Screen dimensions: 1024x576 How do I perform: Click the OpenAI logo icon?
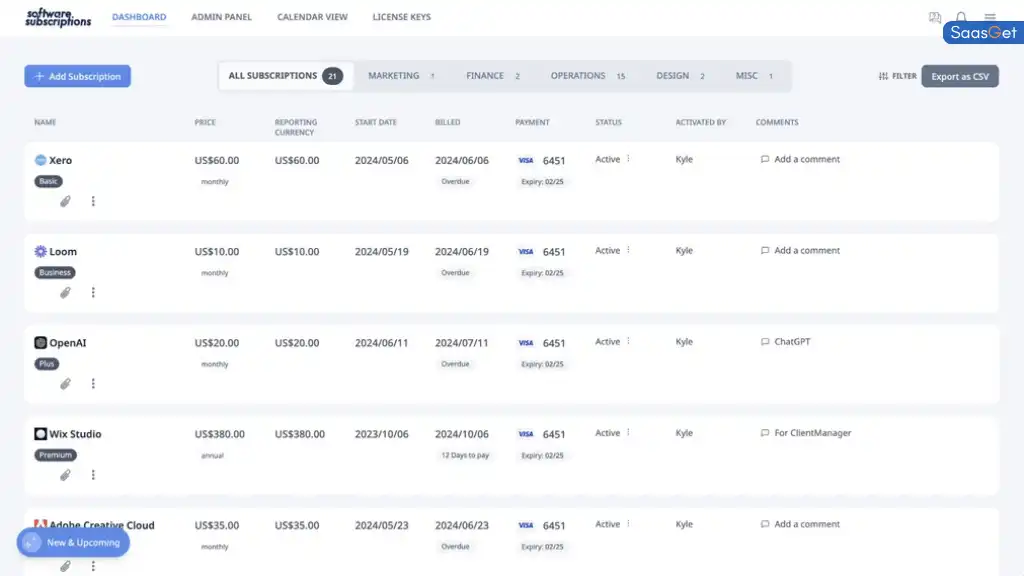pyautogui.click(x=38, y=342)
